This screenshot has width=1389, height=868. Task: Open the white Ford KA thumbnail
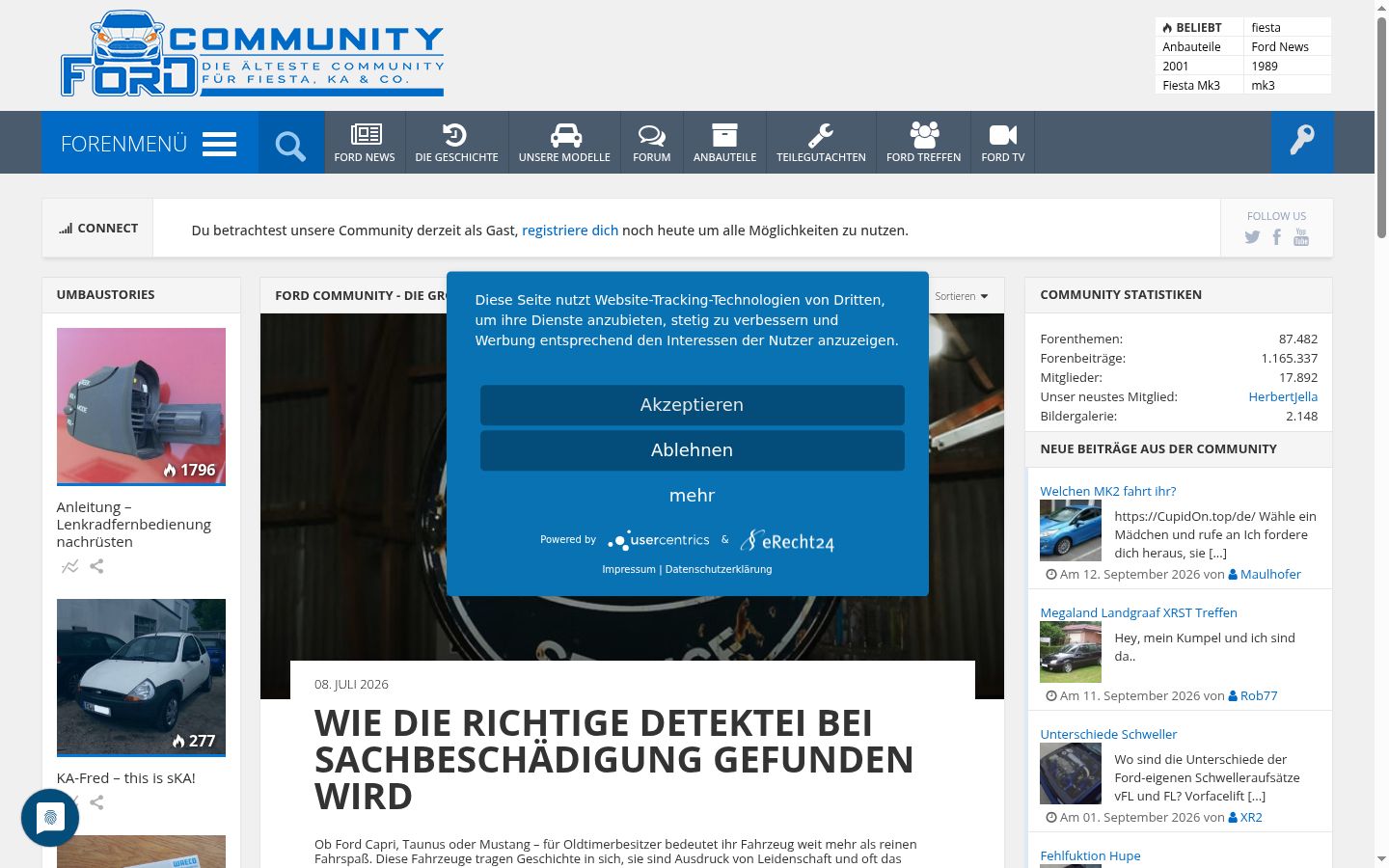point(141,677)
